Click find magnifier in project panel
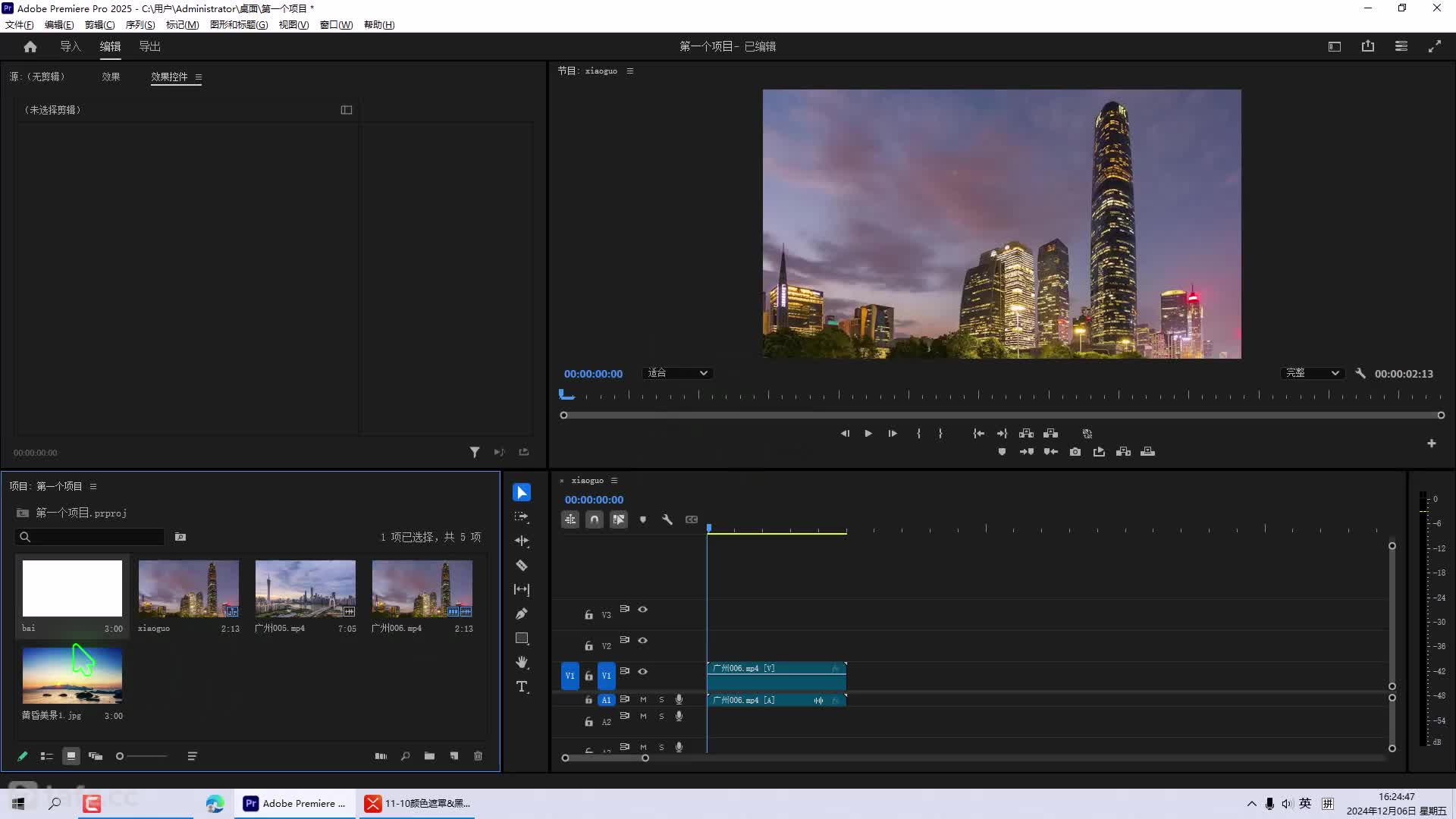The image size is (1456, 819). click(x=406, y=756)
